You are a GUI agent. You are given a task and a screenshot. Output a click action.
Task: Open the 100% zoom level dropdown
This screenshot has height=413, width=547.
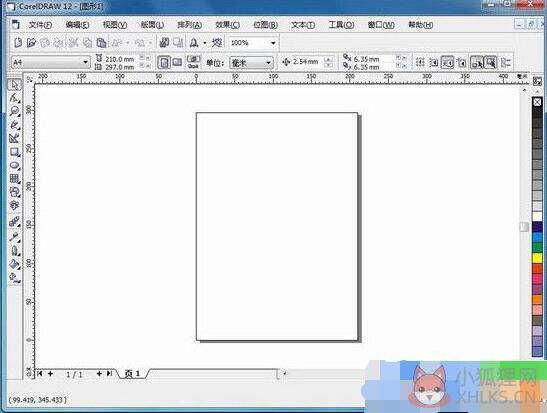tap(273, 43)
